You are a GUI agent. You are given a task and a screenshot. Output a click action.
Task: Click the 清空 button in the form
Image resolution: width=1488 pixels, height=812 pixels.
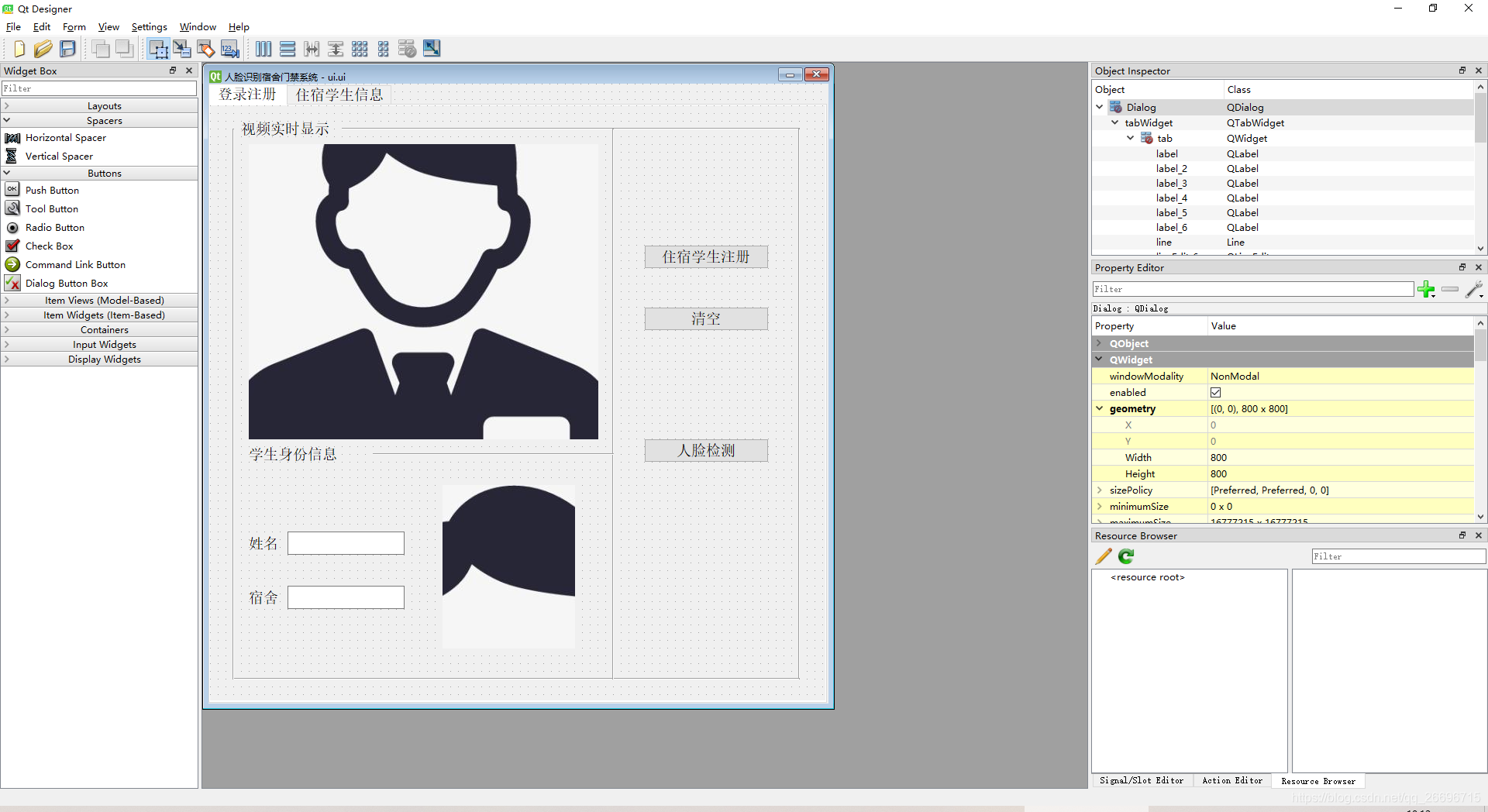click(x=706, y=318)
